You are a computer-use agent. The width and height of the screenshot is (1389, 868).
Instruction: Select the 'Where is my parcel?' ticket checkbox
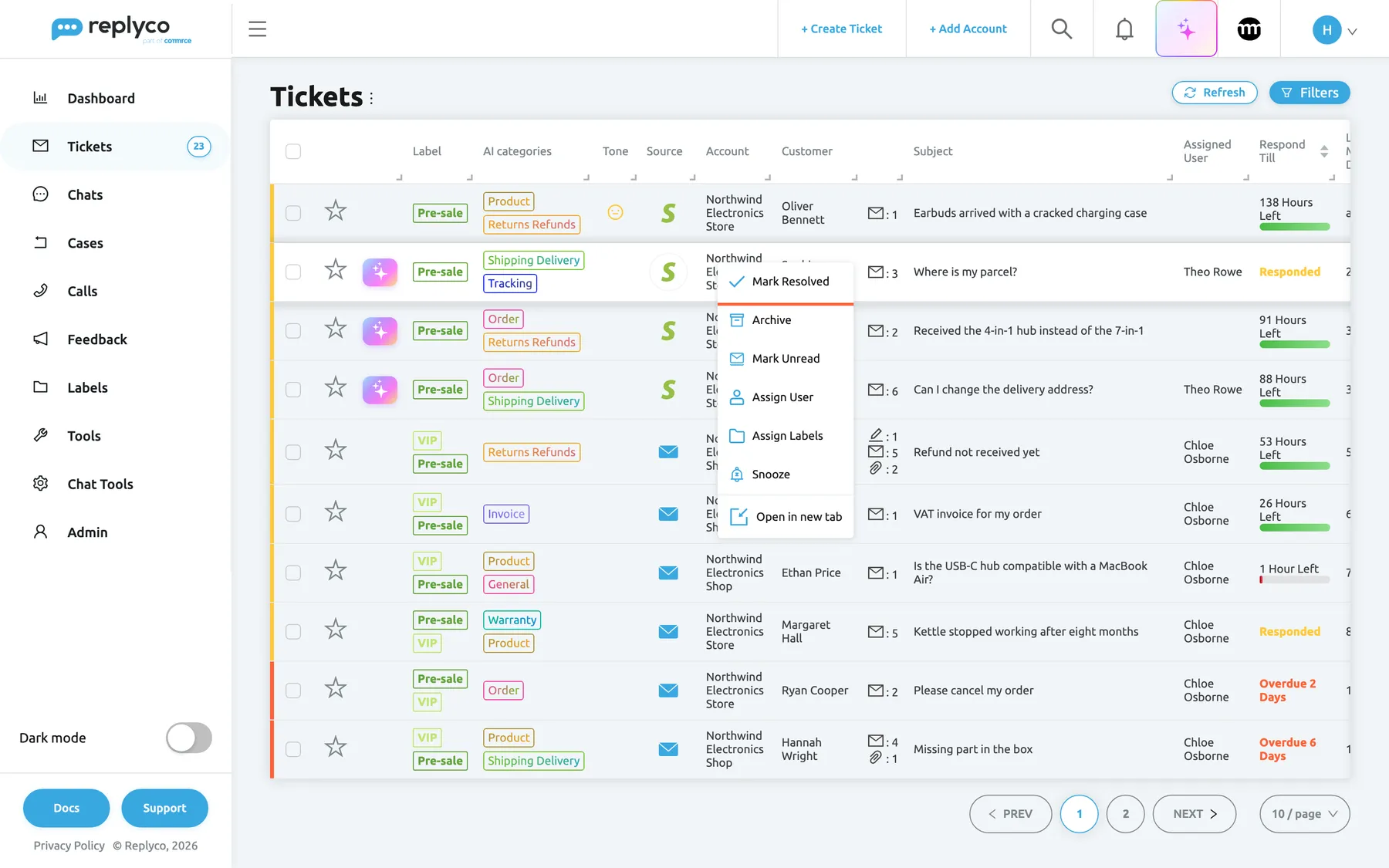coord(293,272)
